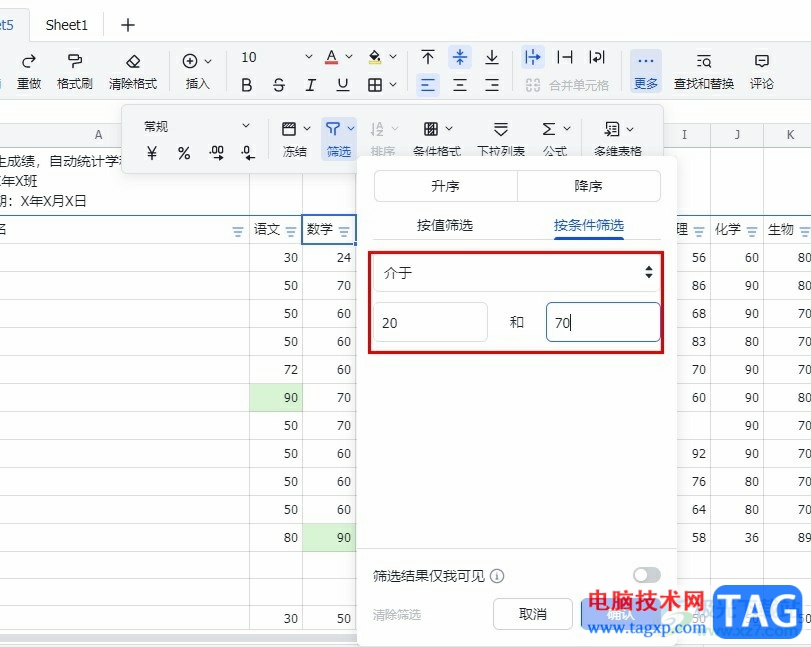Toggle Underline formatting
This screenshot has width=811, height=647.
(x=343, y=85)
